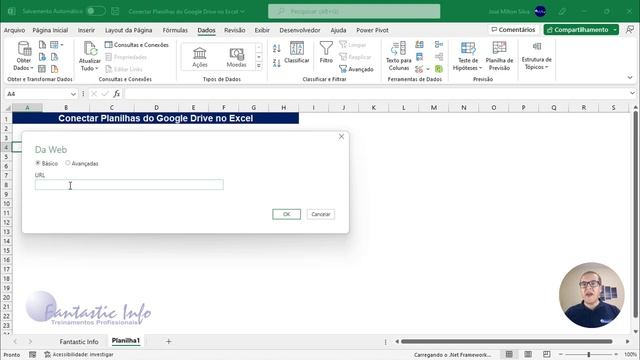Click Acessibilidade: investigar in status bar
The height and width of the screenshot is (360, 640).
[x=79, y=355]
